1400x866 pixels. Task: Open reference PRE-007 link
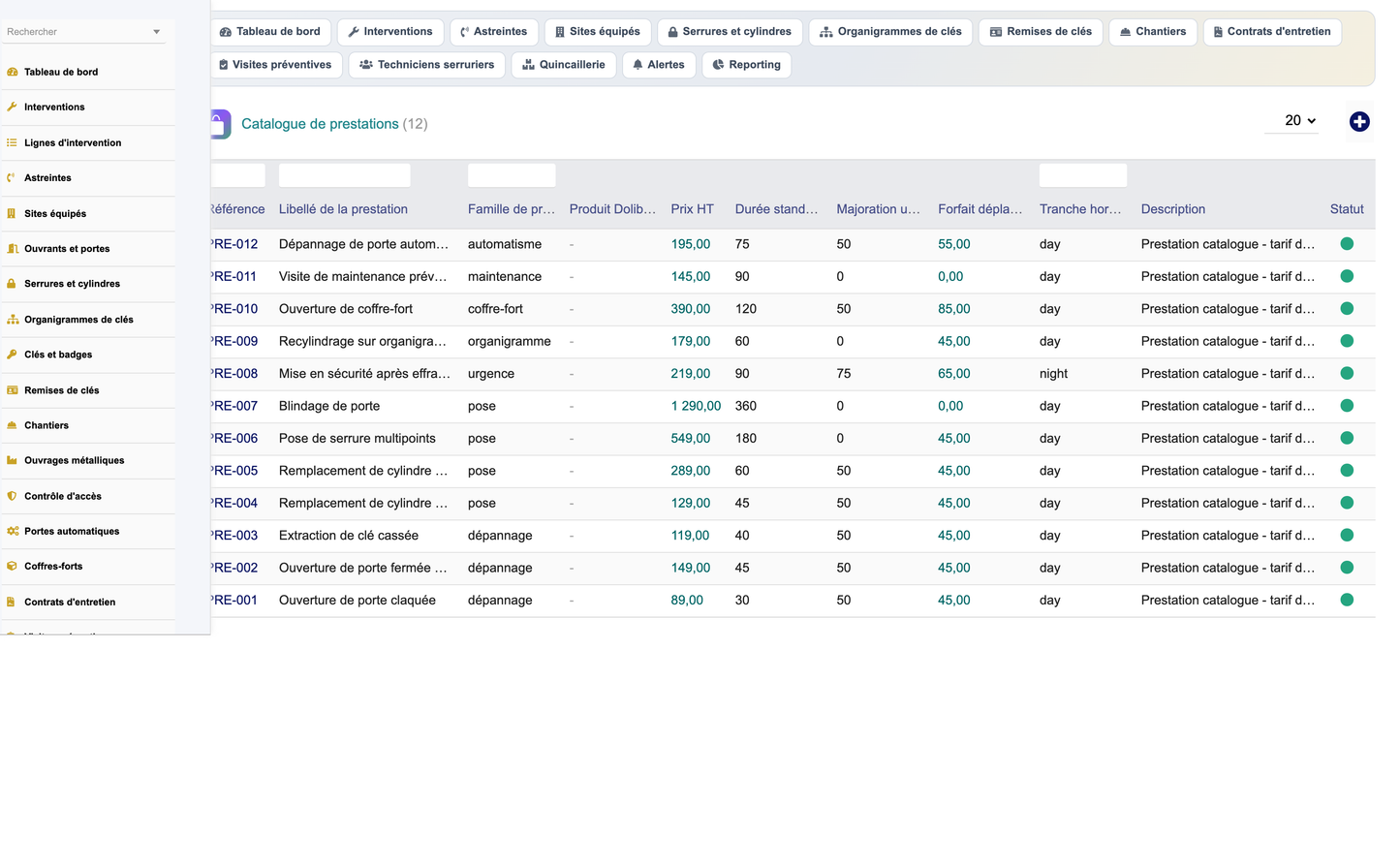click(234, 406)
